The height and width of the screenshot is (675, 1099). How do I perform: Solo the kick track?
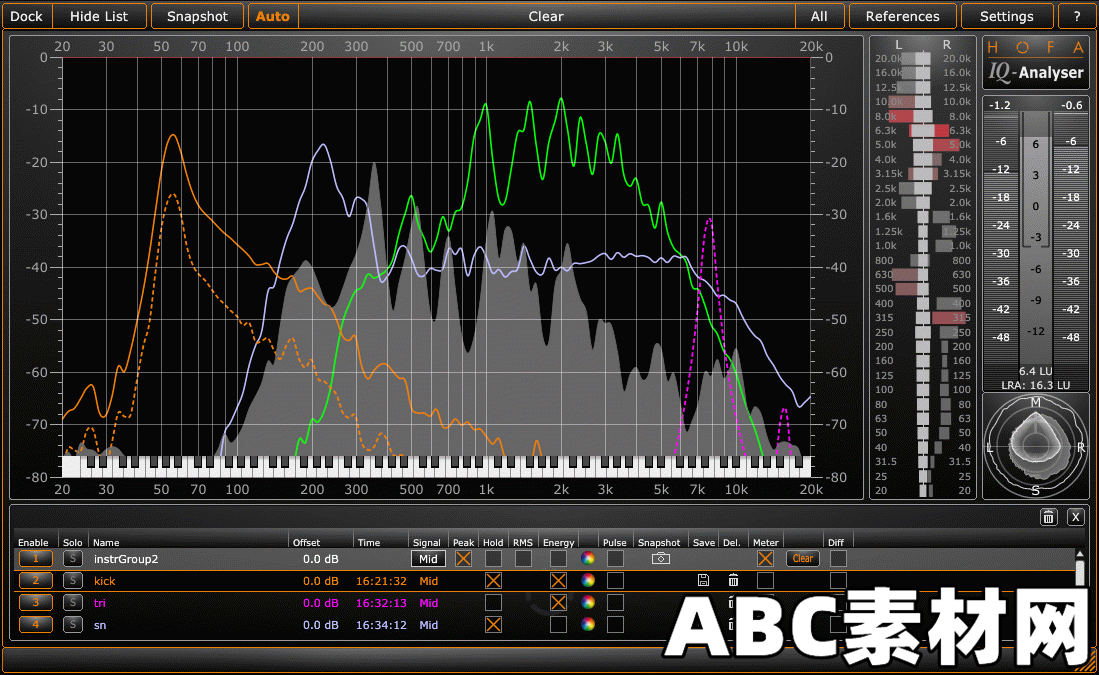tap(72, 580)
